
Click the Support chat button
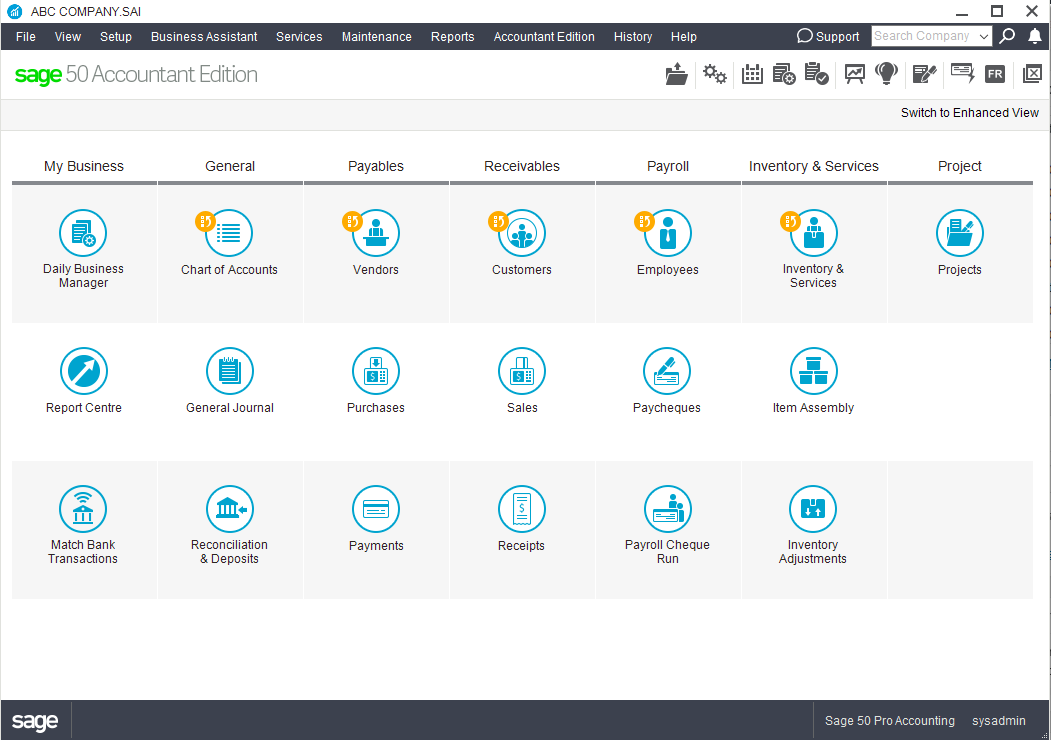828,36
